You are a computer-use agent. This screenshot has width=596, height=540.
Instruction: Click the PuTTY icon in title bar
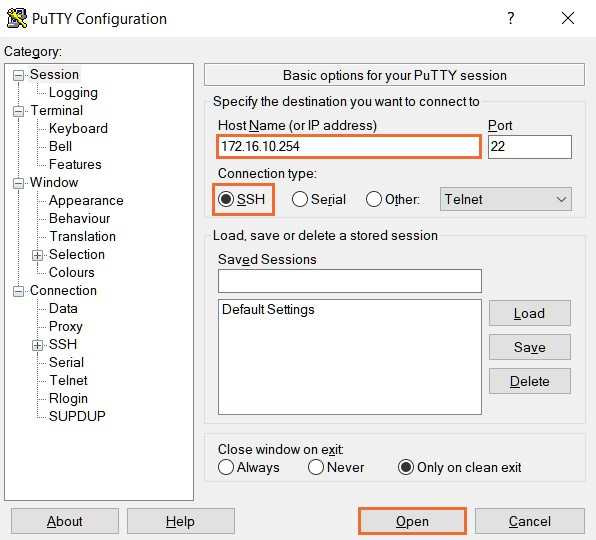[17, 18]
